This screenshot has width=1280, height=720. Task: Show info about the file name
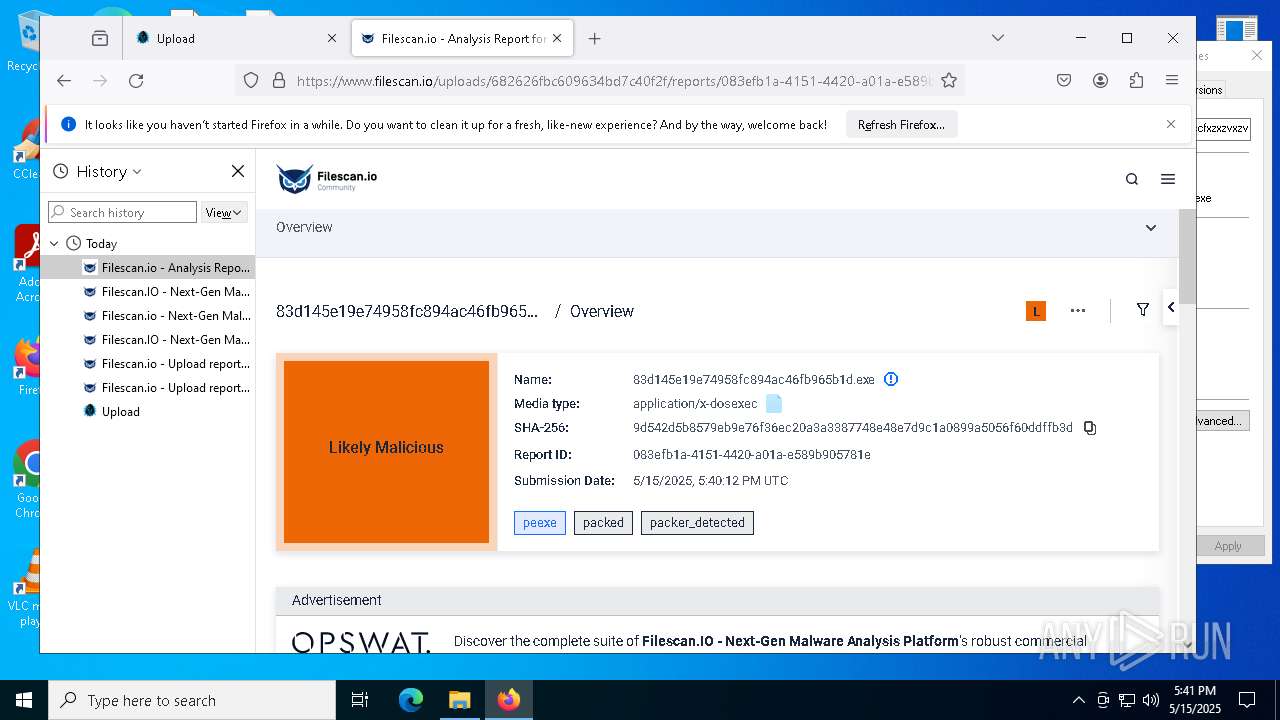891,379
